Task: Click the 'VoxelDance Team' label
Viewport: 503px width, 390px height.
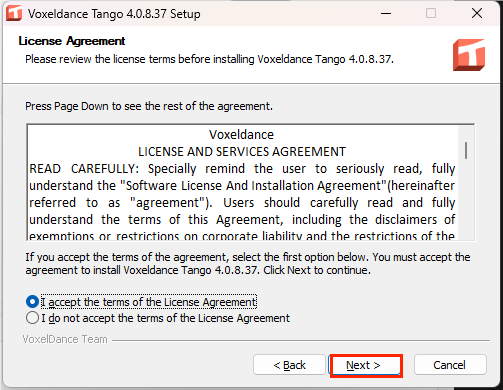Action: coord(65,339)
